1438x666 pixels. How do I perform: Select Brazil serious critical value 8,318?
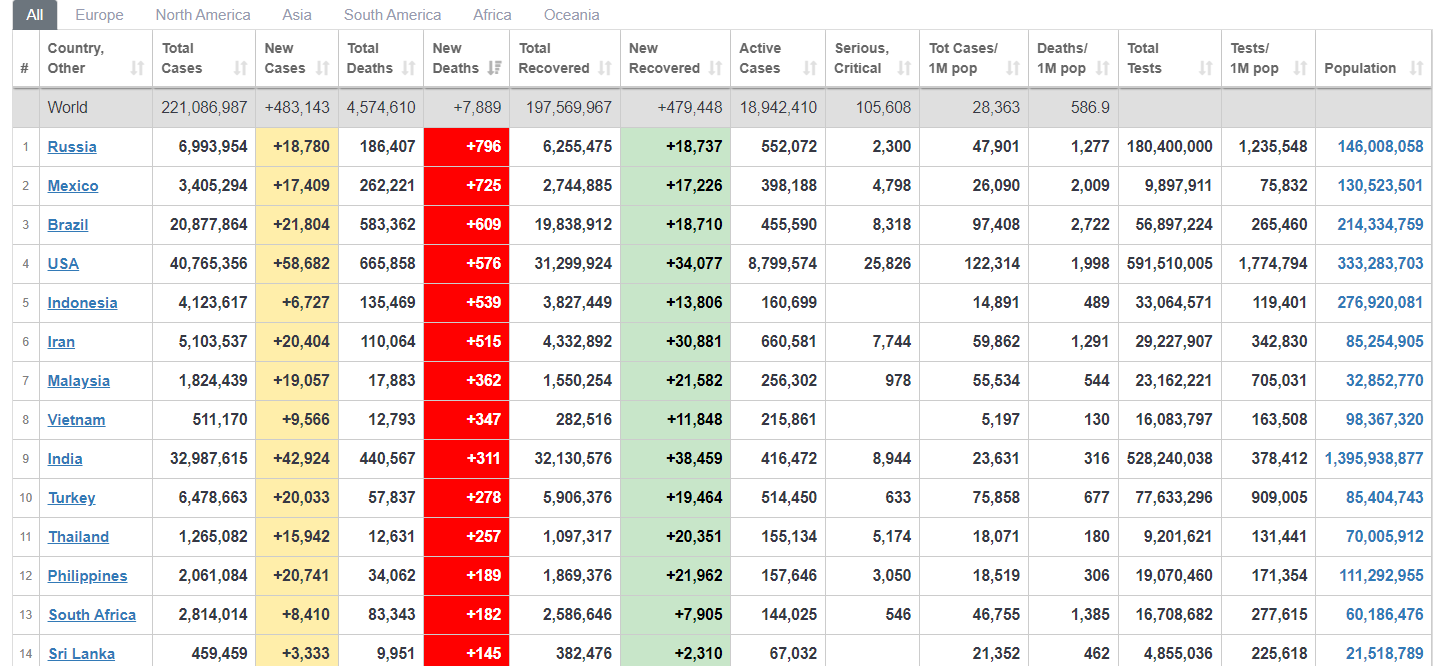(891, 225)
